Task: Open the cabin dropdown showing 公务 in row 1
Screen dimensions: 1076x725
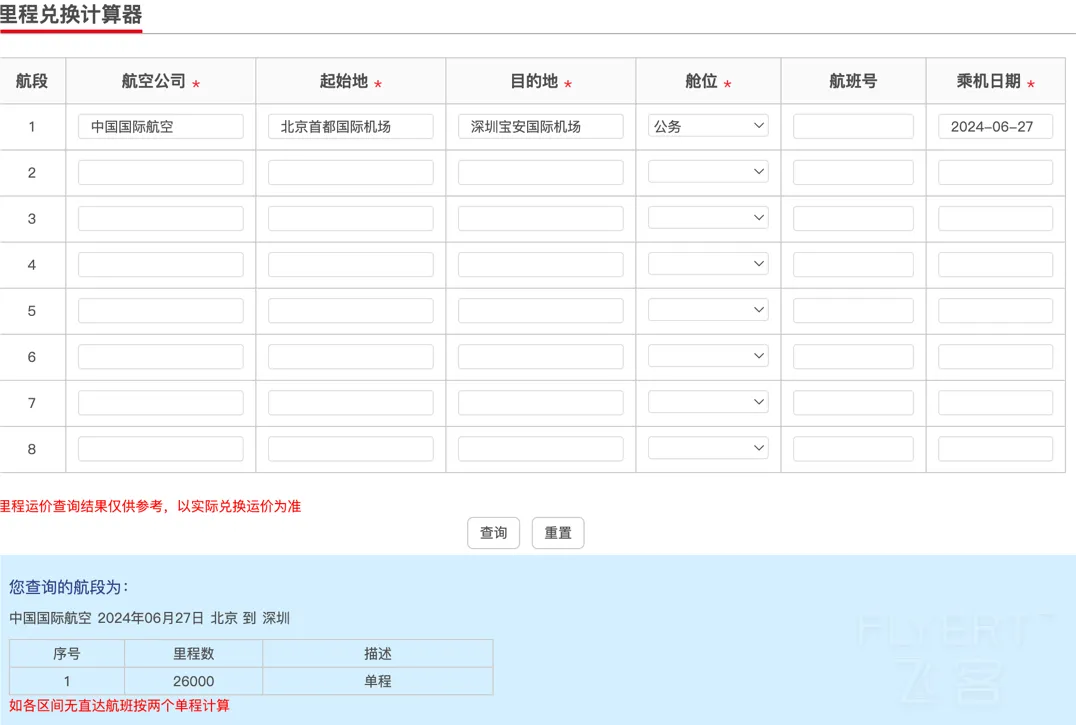Action: point(708,126)
